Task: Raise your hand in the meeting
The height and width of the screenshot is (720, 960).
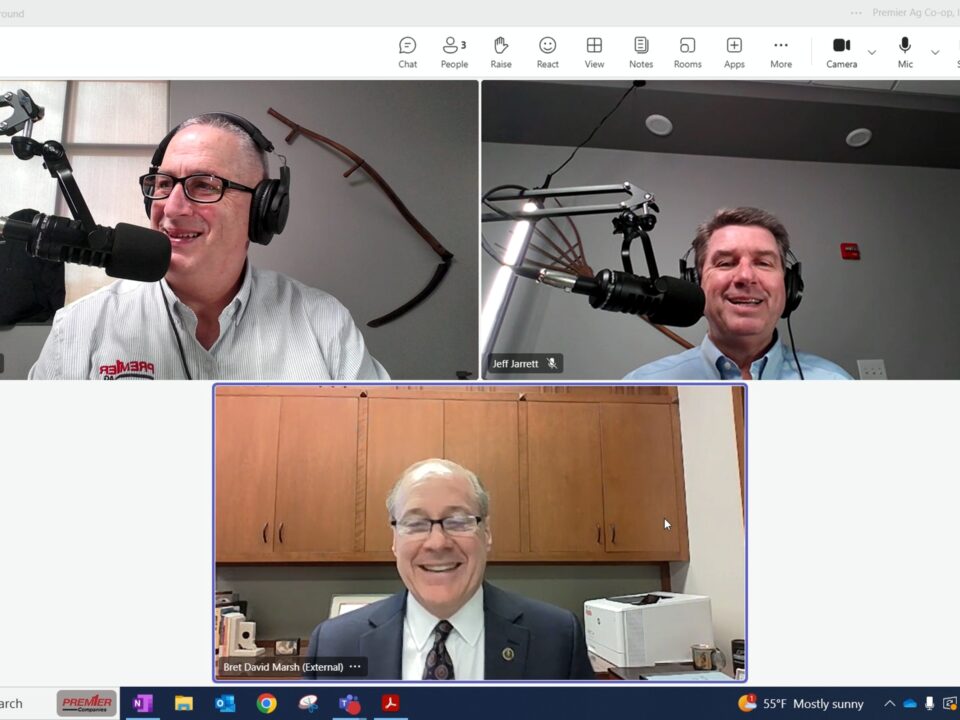Action: pos(501,52)
